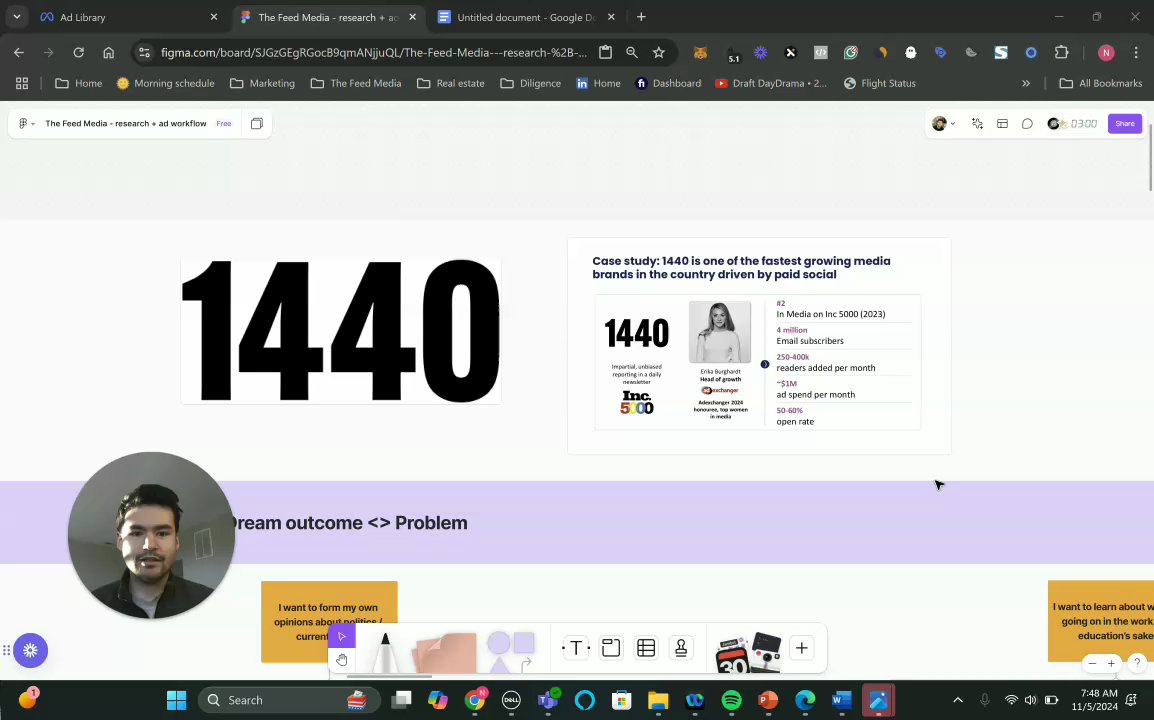The height and width of the screenshot is (720, 1154).
Task: Open the Flight Status bookmark
Action: pyautogui.click(x=879, y=83)
